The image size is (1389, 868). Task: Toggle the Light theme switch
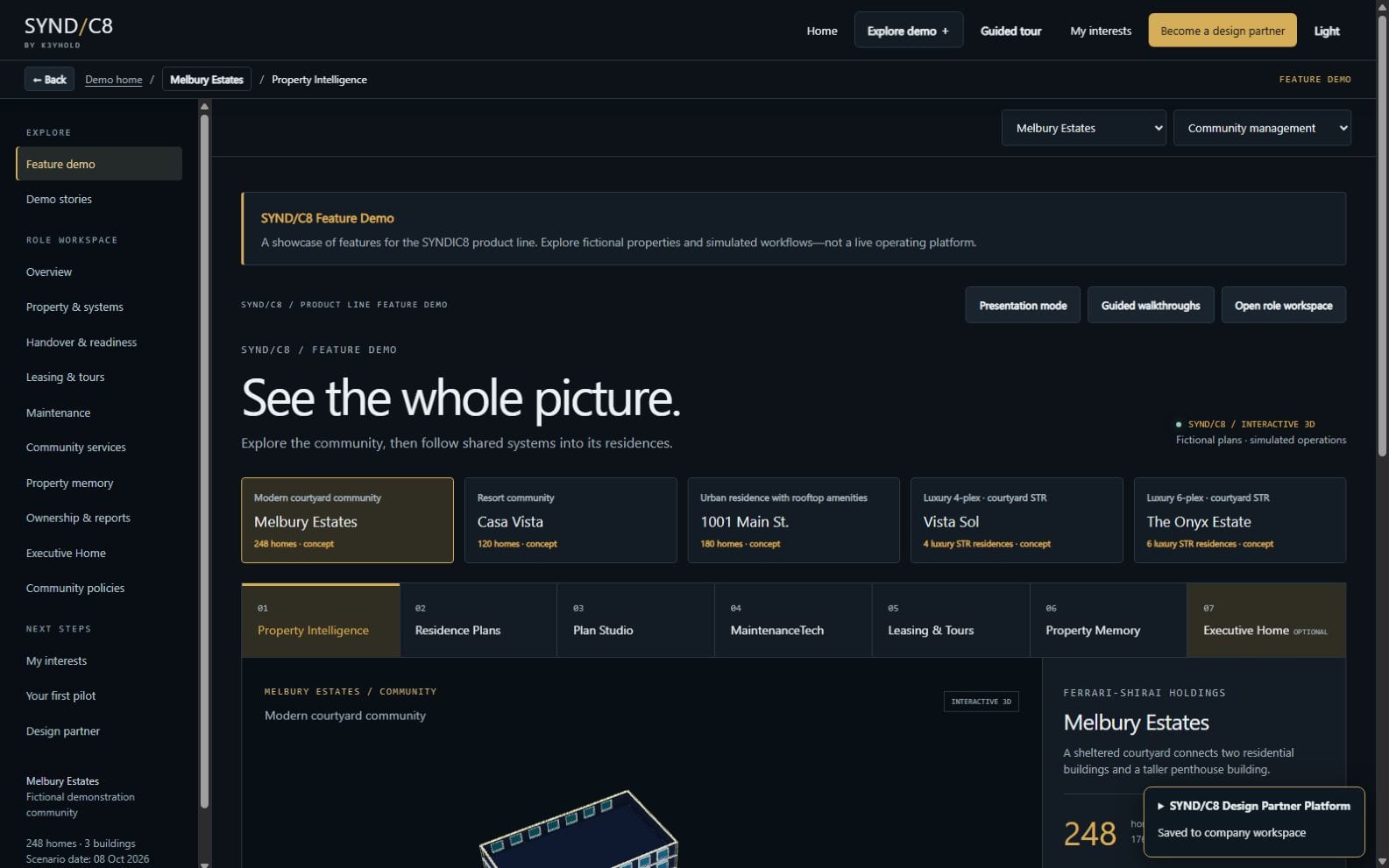[x=1326, y=31]
